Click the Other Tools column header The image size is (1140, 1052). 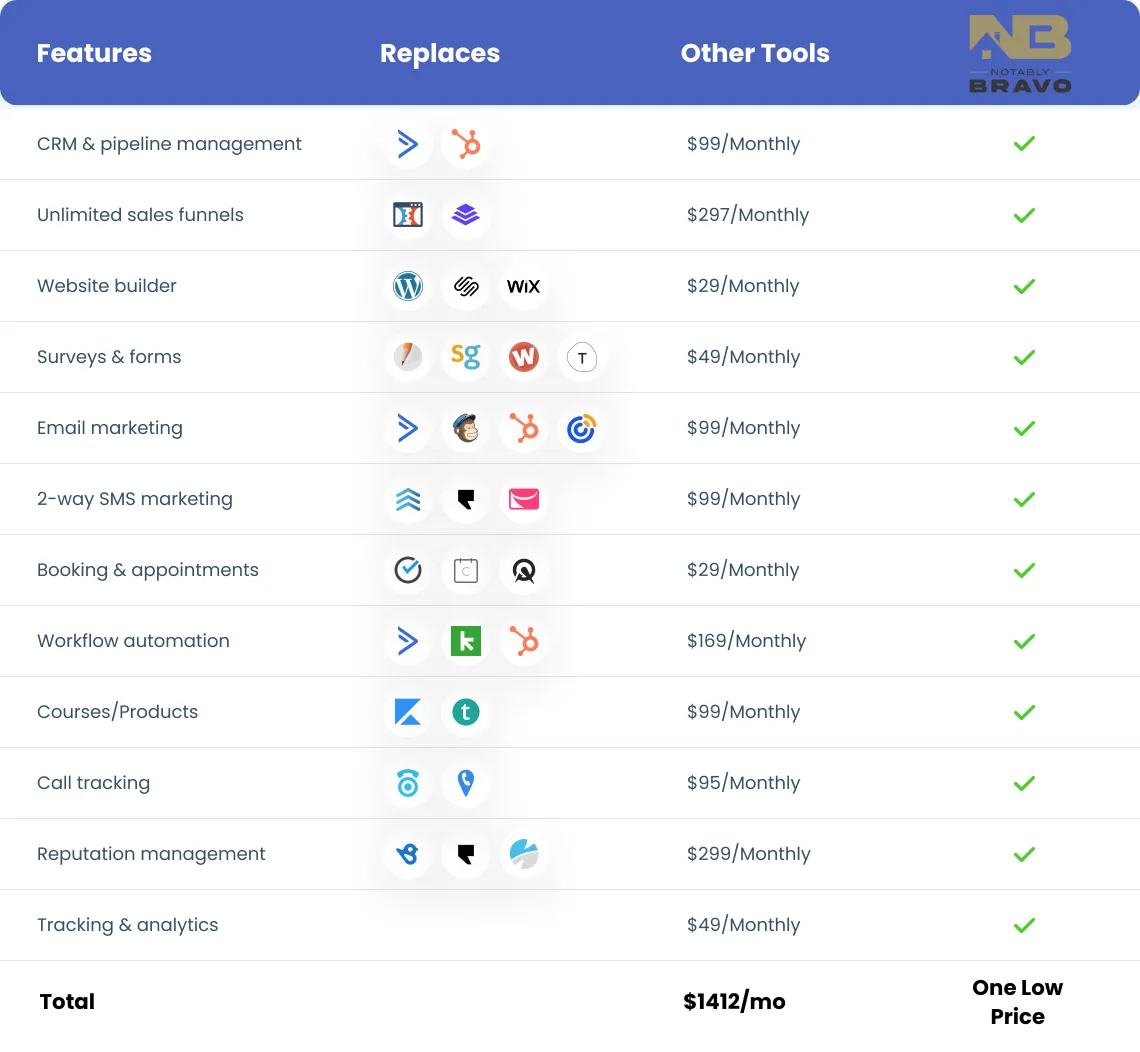tap(755, 53)
